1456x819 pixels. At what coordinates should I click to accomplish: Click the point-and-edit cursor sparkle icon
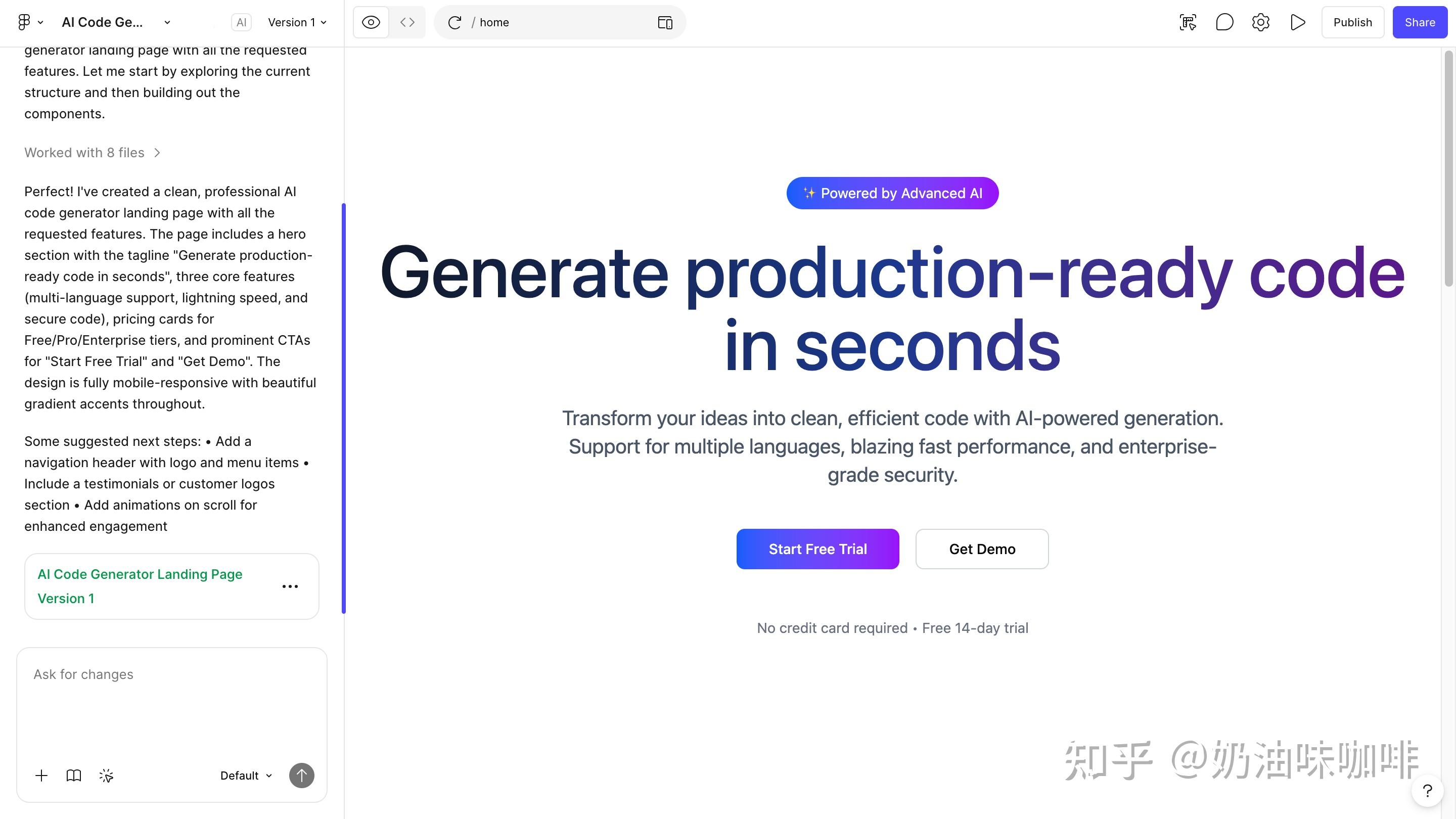(106, 776)
